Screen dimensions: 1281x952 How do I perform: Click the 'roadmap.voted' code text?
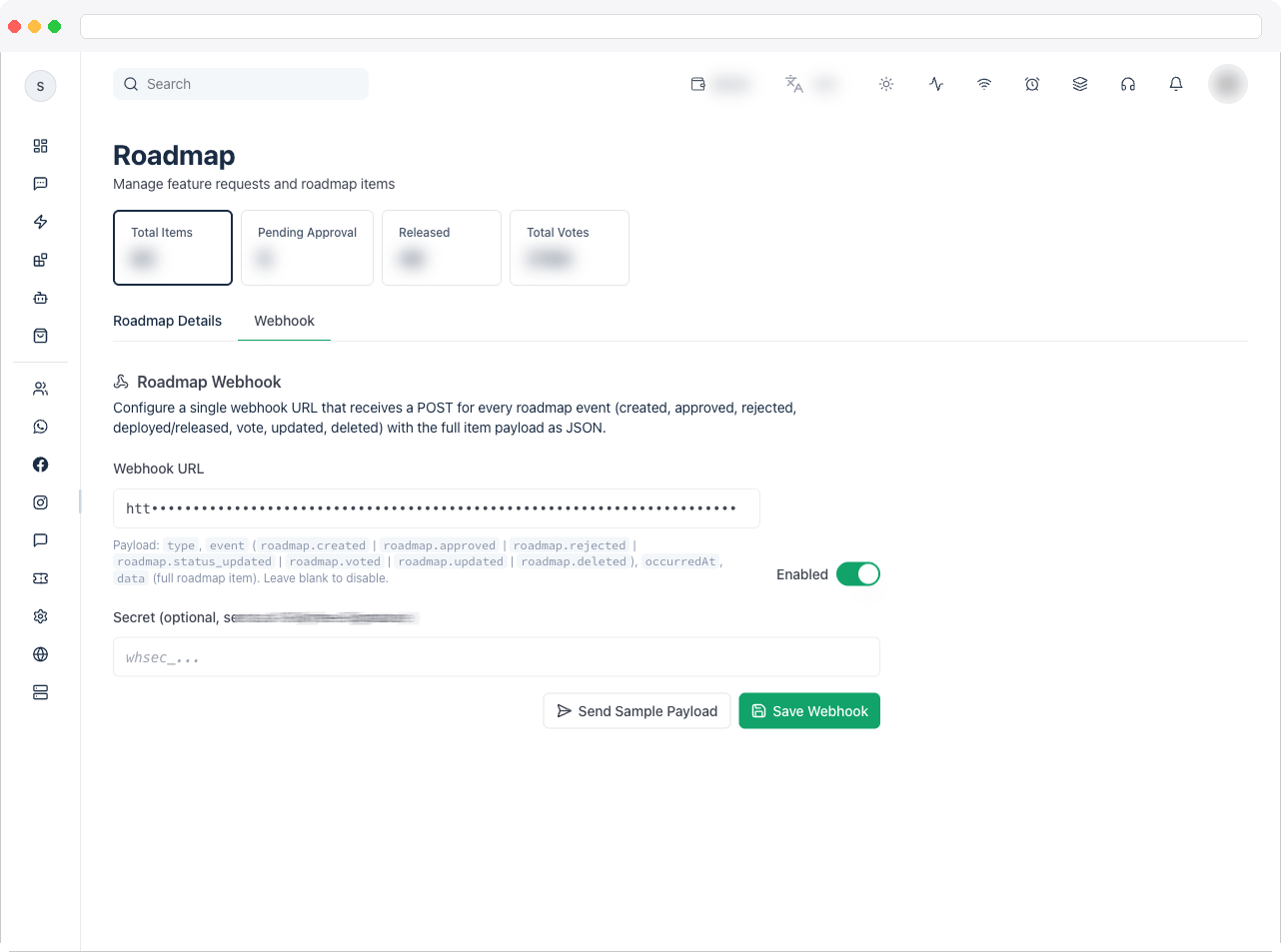335,561
